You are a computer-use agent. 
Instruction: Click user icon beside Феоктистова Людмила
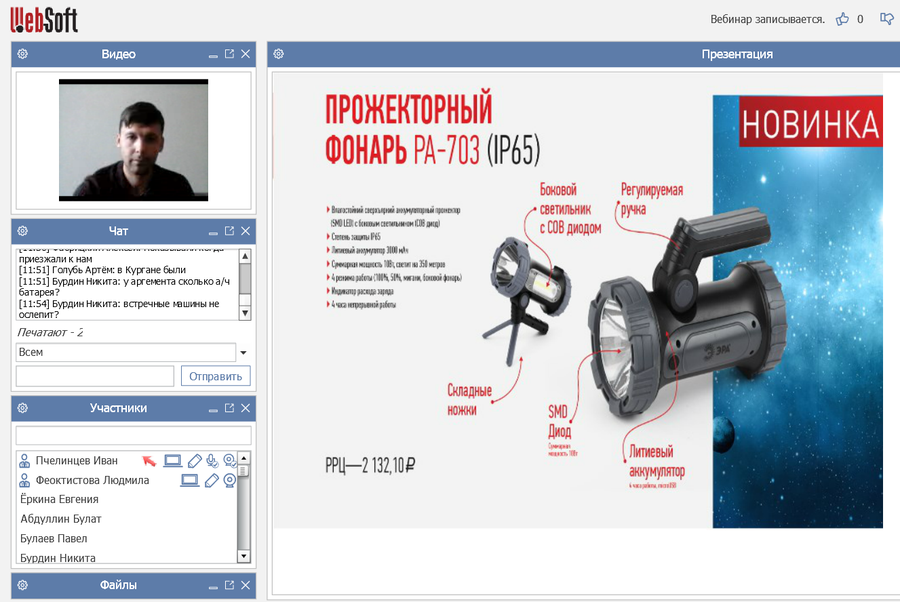25,480
